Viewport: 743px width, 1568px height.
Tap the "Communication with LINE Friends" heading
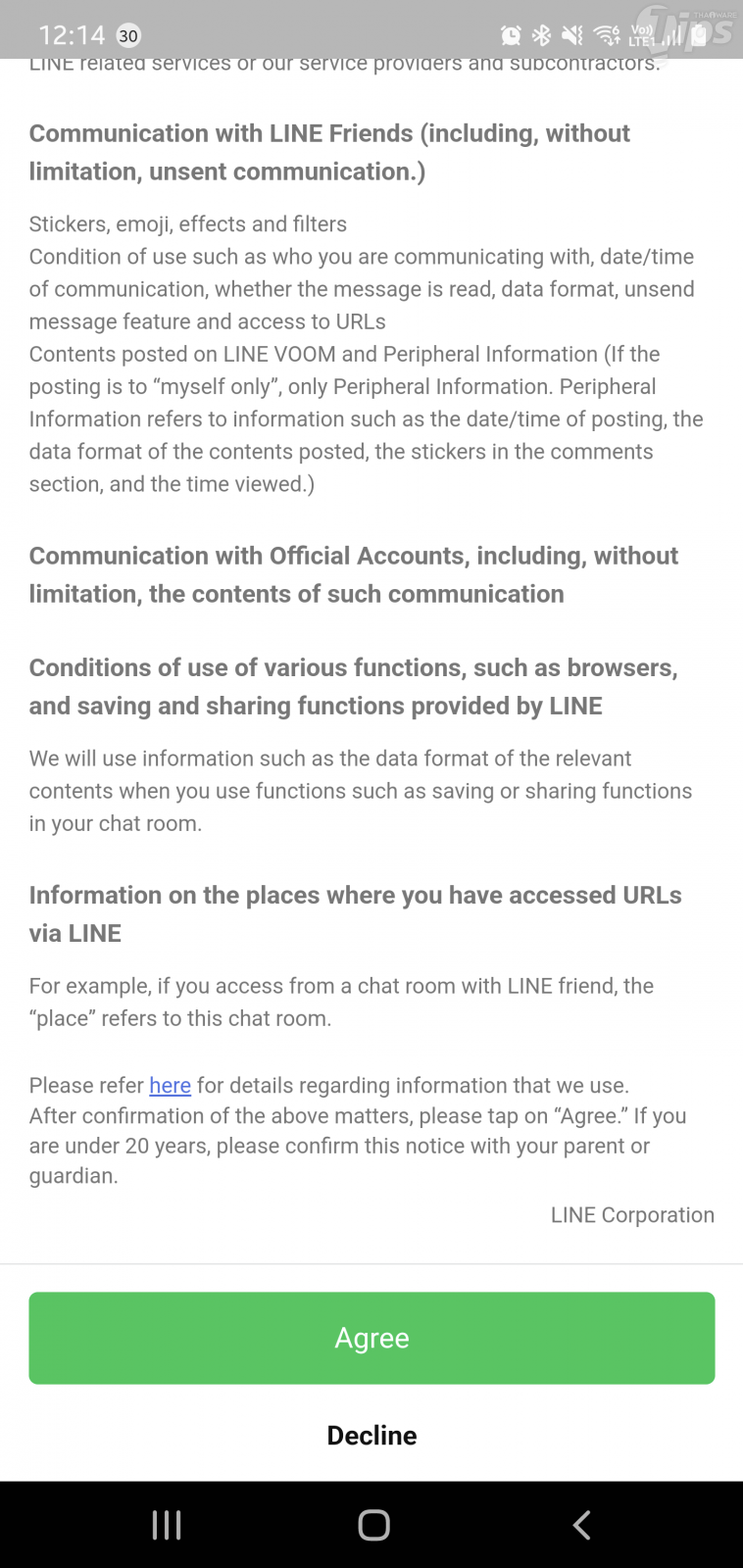pyautogui.click(x=329, y=152)
